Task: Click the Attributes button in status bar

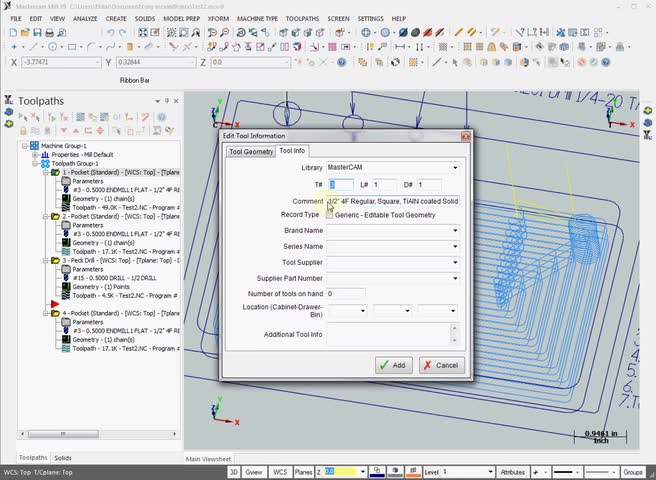Action: (512, 472)
